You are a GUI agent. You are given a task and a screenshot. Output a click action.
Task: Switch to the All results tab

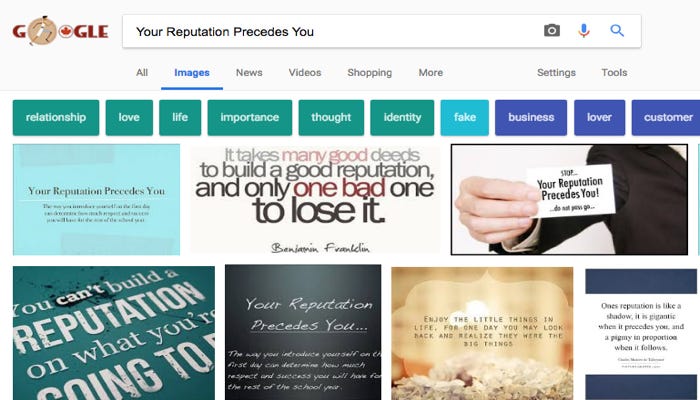coord(142,72)
